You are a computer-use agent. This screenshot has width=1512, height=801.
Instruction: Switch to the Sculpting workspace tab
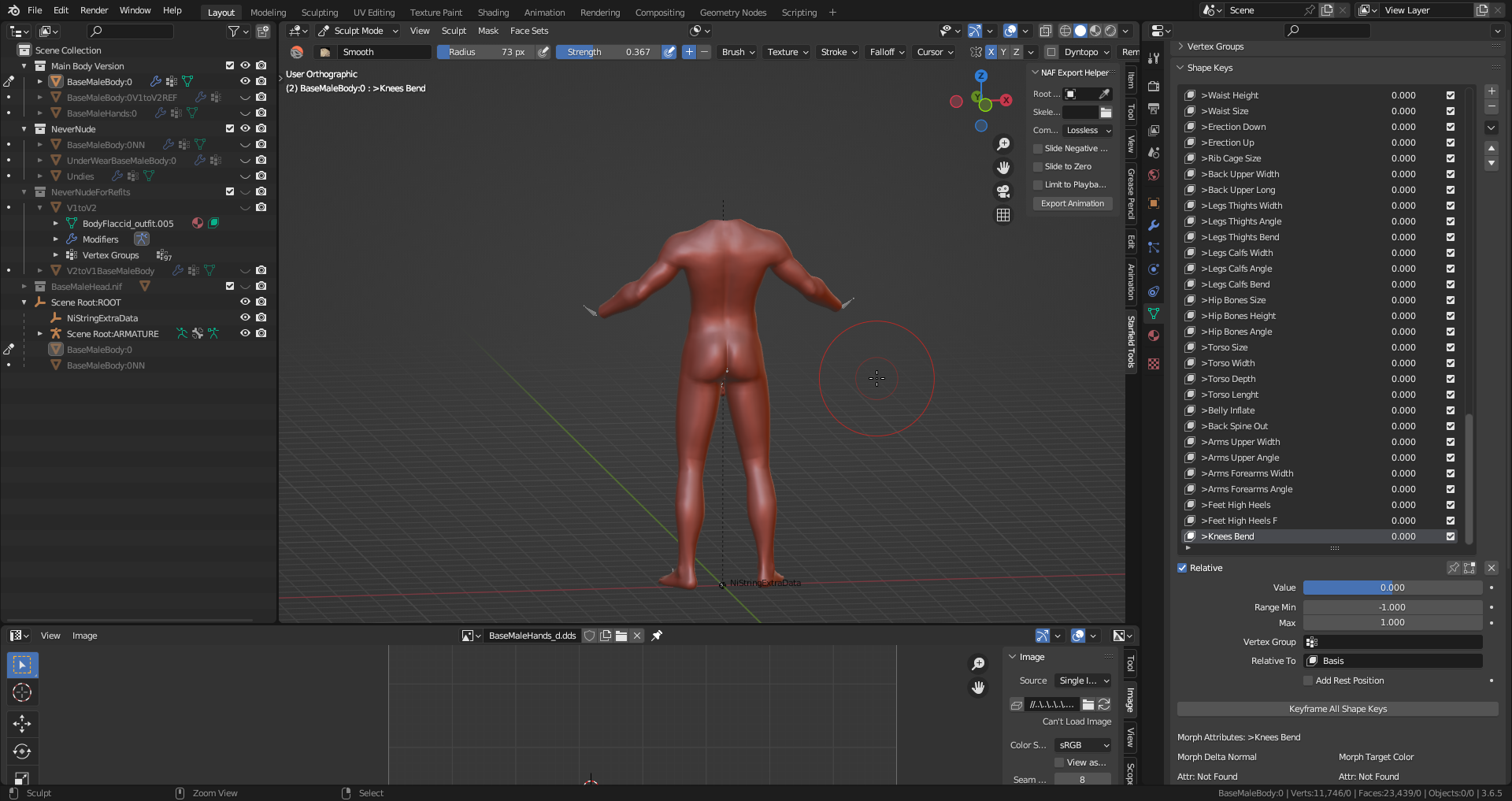coord(320,12)
